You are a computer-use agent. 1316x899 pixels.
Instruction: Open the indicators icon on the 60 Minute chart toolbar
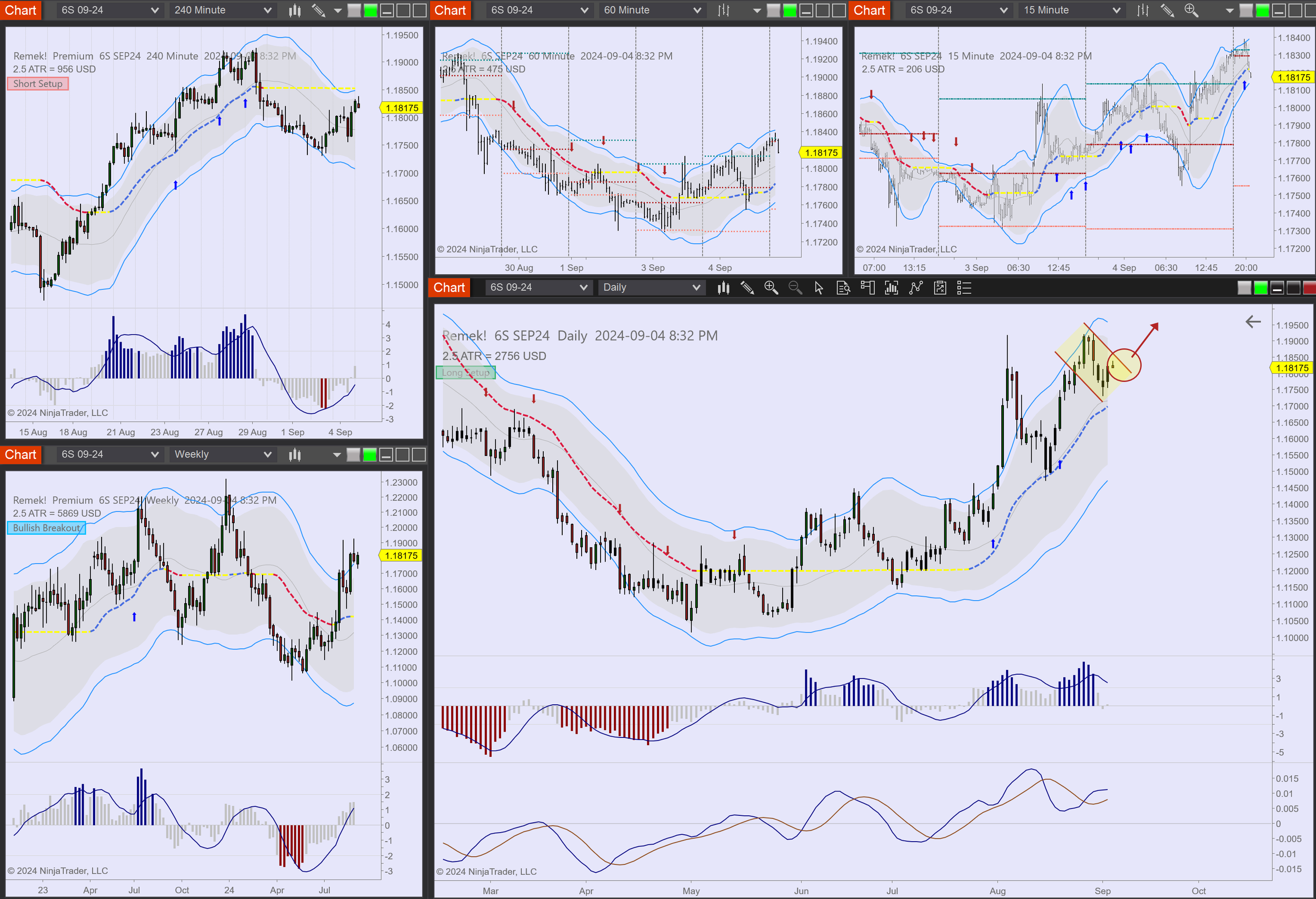723,10
